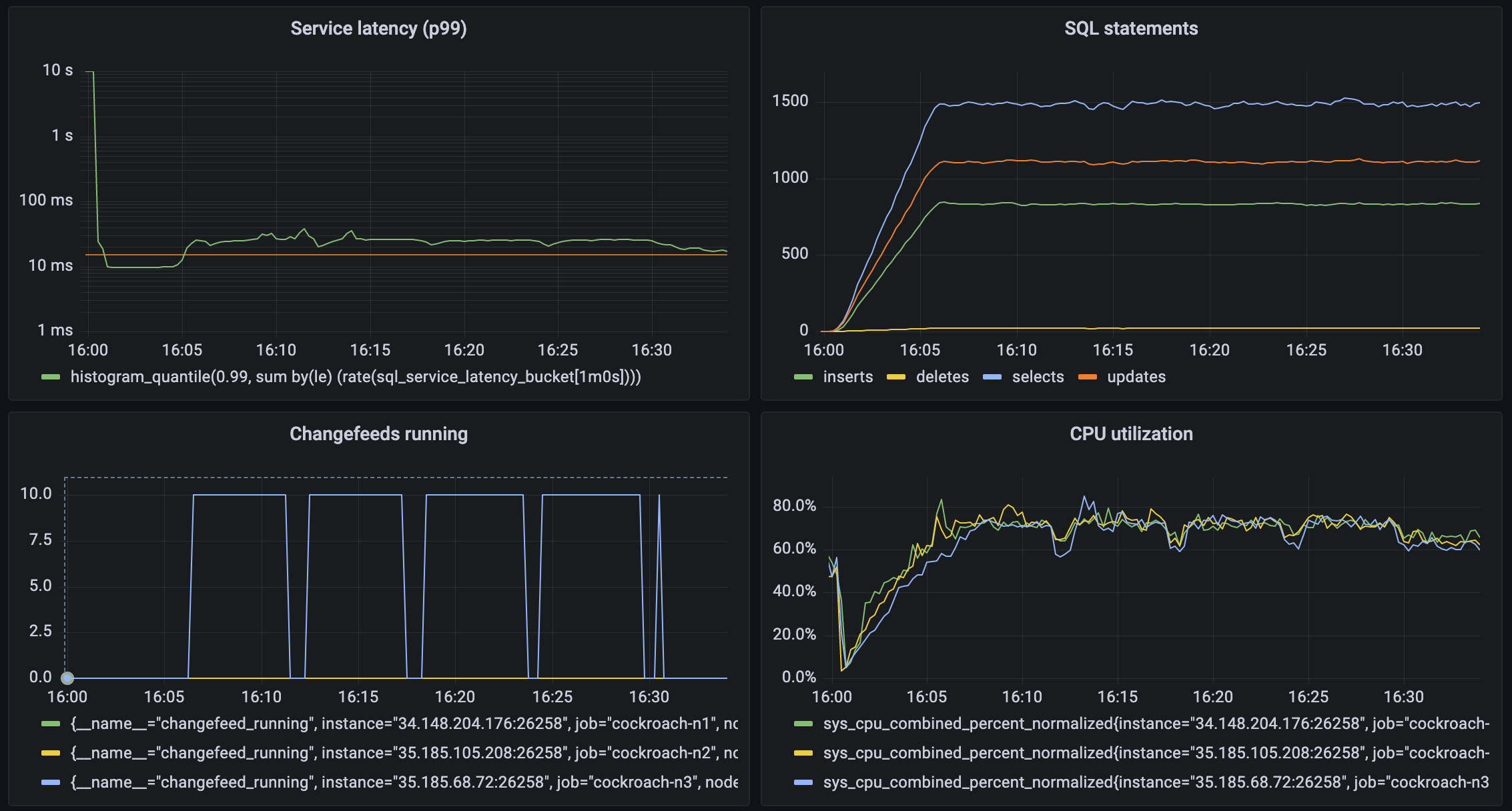
Task: Click the blue selects legend color swatch
Action: point(992,377)
